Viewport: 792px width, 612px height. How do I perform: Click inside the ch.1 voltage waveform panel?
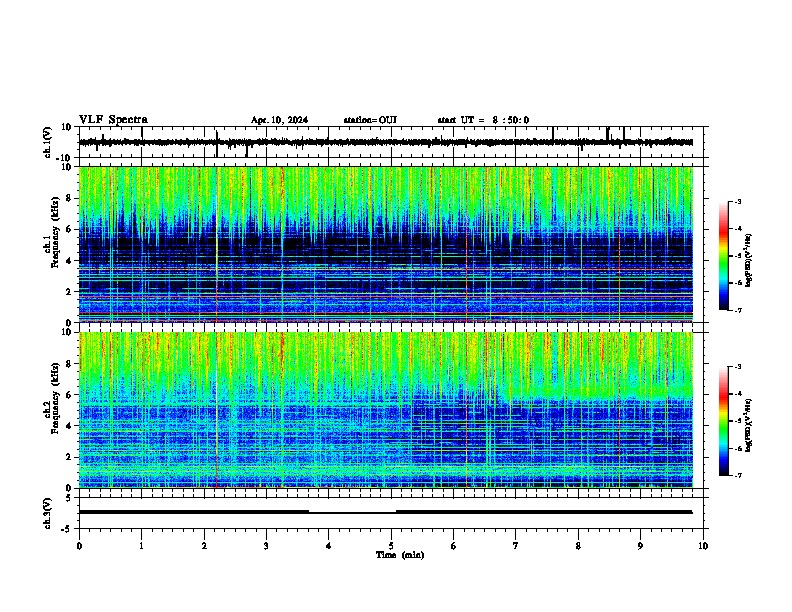(391, 142)
